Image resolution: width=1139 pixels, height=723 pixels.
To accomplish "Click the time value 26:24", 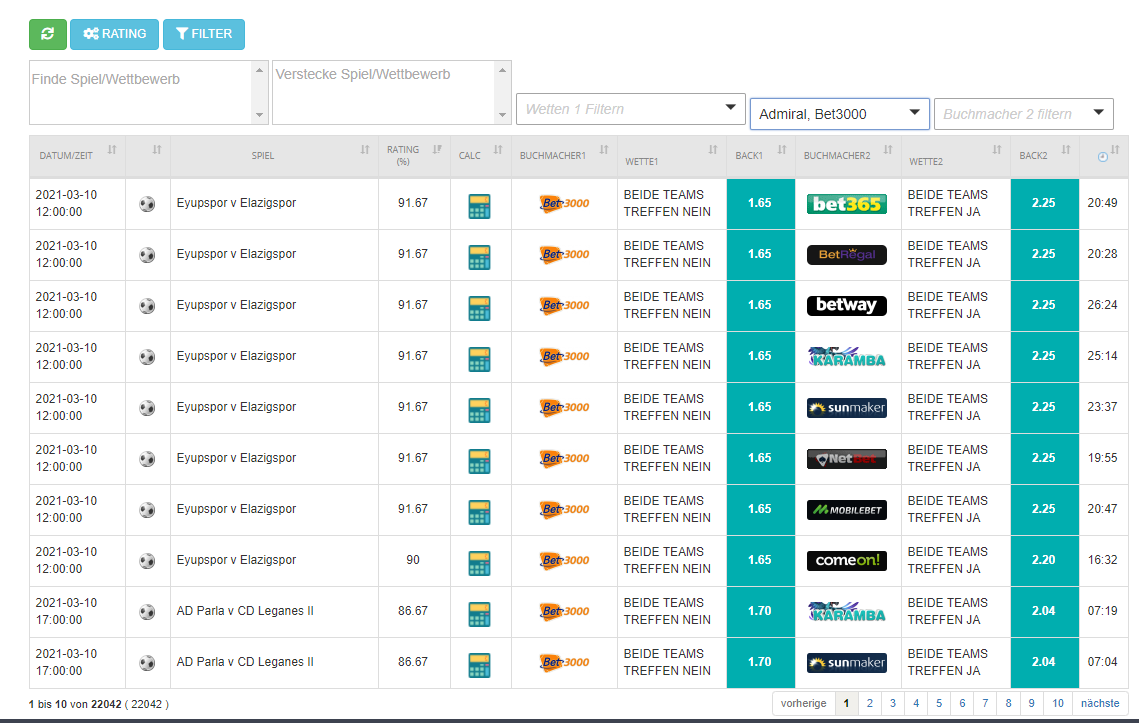I will pyautogui.click(x=1103, y=305).
